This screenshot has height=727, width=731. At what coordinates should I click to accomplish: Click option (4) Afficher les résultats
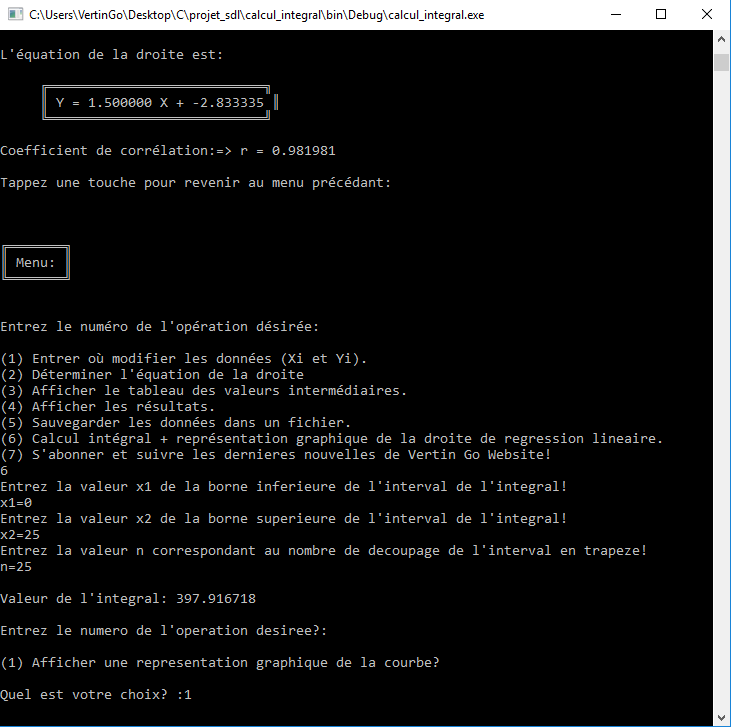(108, 406)
